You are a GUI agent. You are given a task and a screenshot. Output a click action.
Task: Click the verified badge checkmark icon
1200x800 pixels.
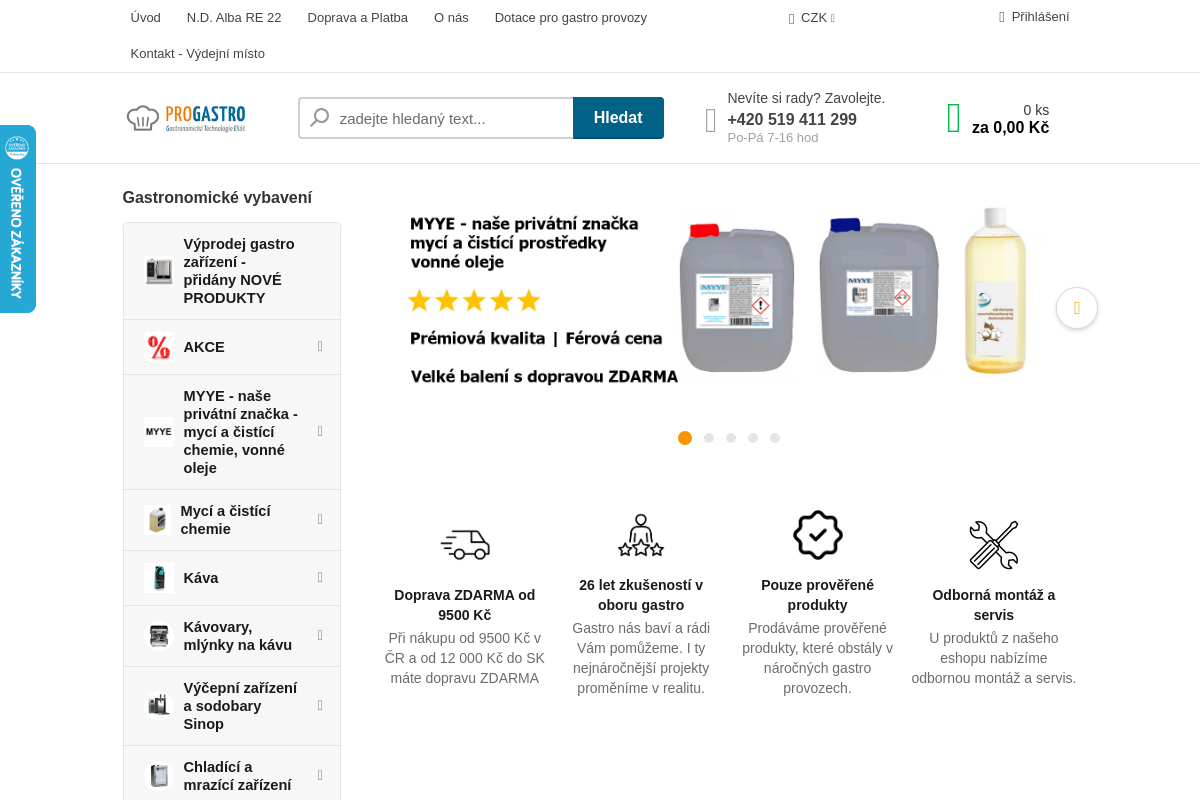(817, 535)
